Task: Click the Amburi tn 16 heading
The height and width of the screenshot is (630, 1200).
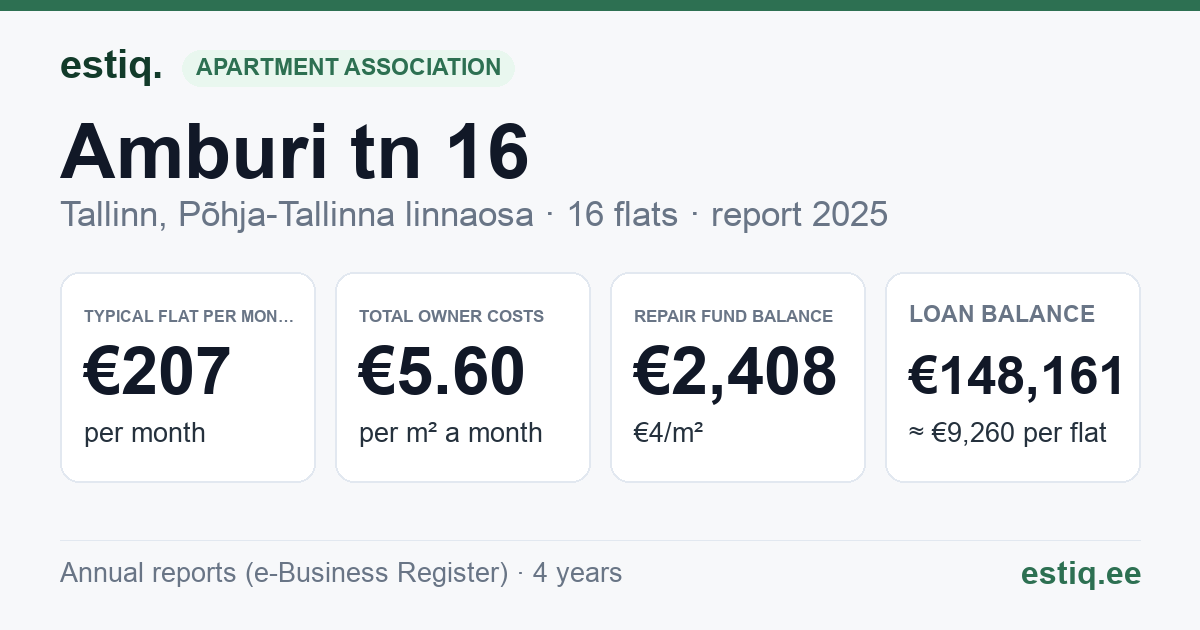Action: (294, 152)
